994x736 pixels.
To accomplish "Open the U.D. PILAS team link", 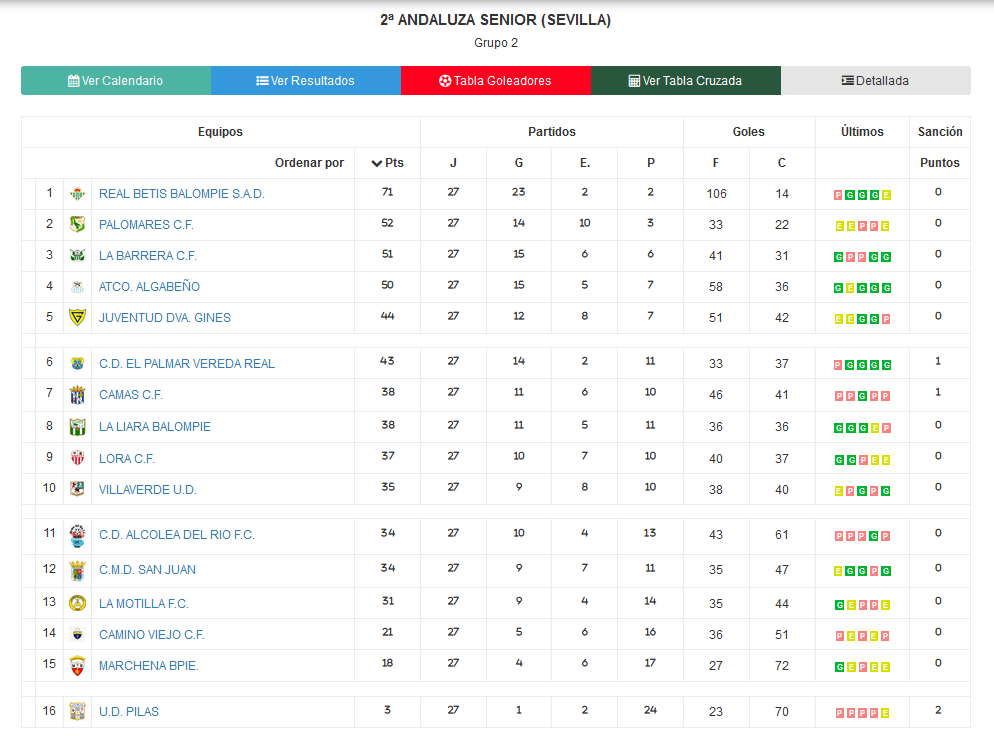I will pyautogui.click(x=129, y=712).
